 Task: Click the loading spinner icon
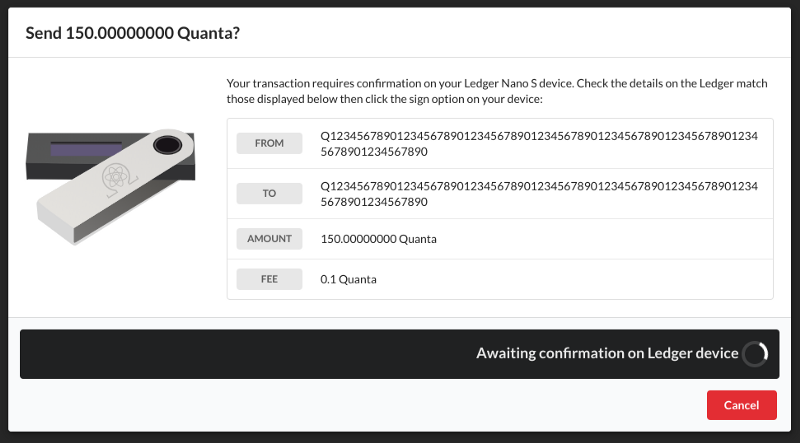tap(755, 354)
